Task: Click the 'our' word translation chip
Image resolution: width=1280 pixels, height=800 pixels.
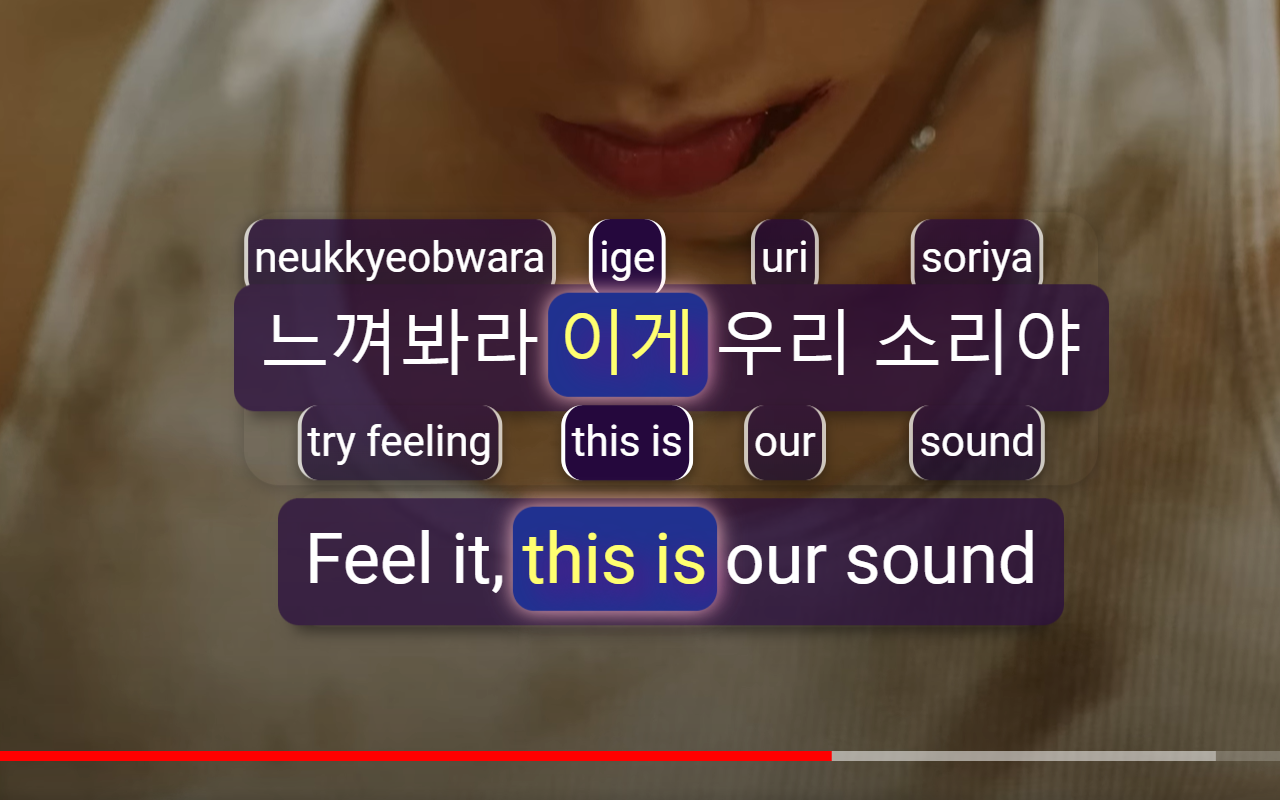Action: [x=785, y=442]
